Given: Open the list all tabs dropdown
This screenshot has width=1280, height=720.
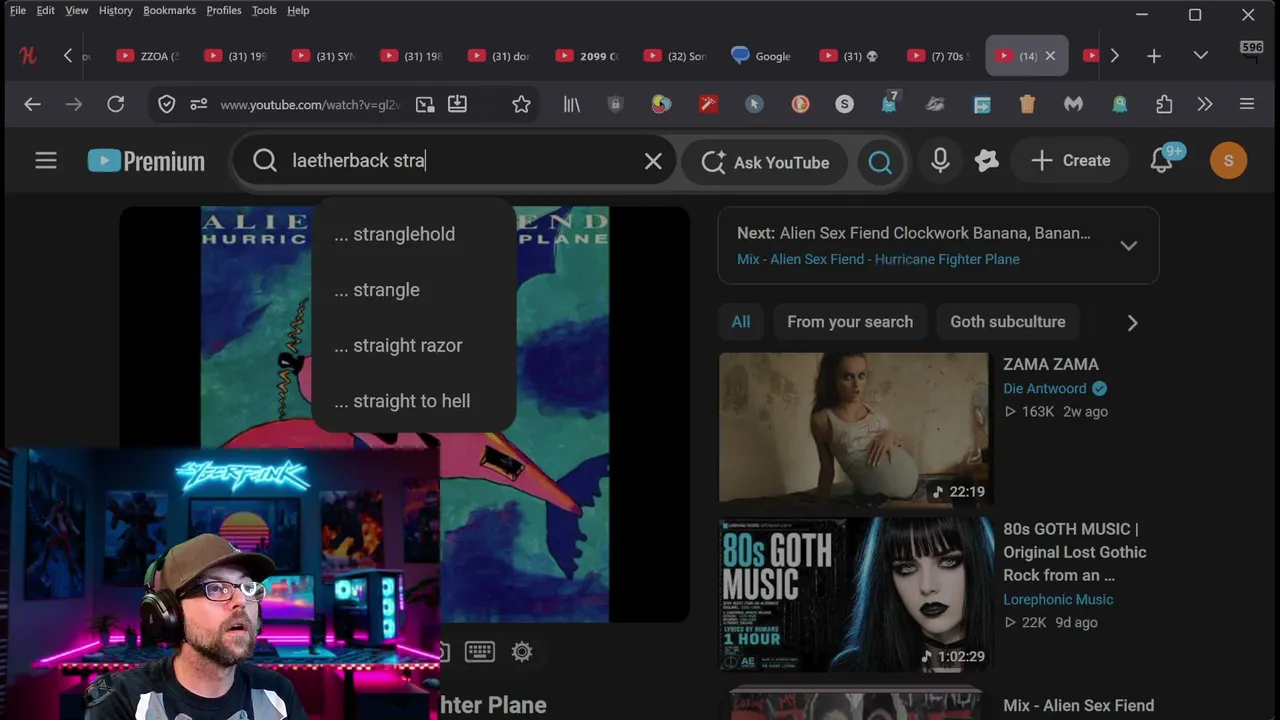Looking at the screenshot, I should (x=1201, y=56).
